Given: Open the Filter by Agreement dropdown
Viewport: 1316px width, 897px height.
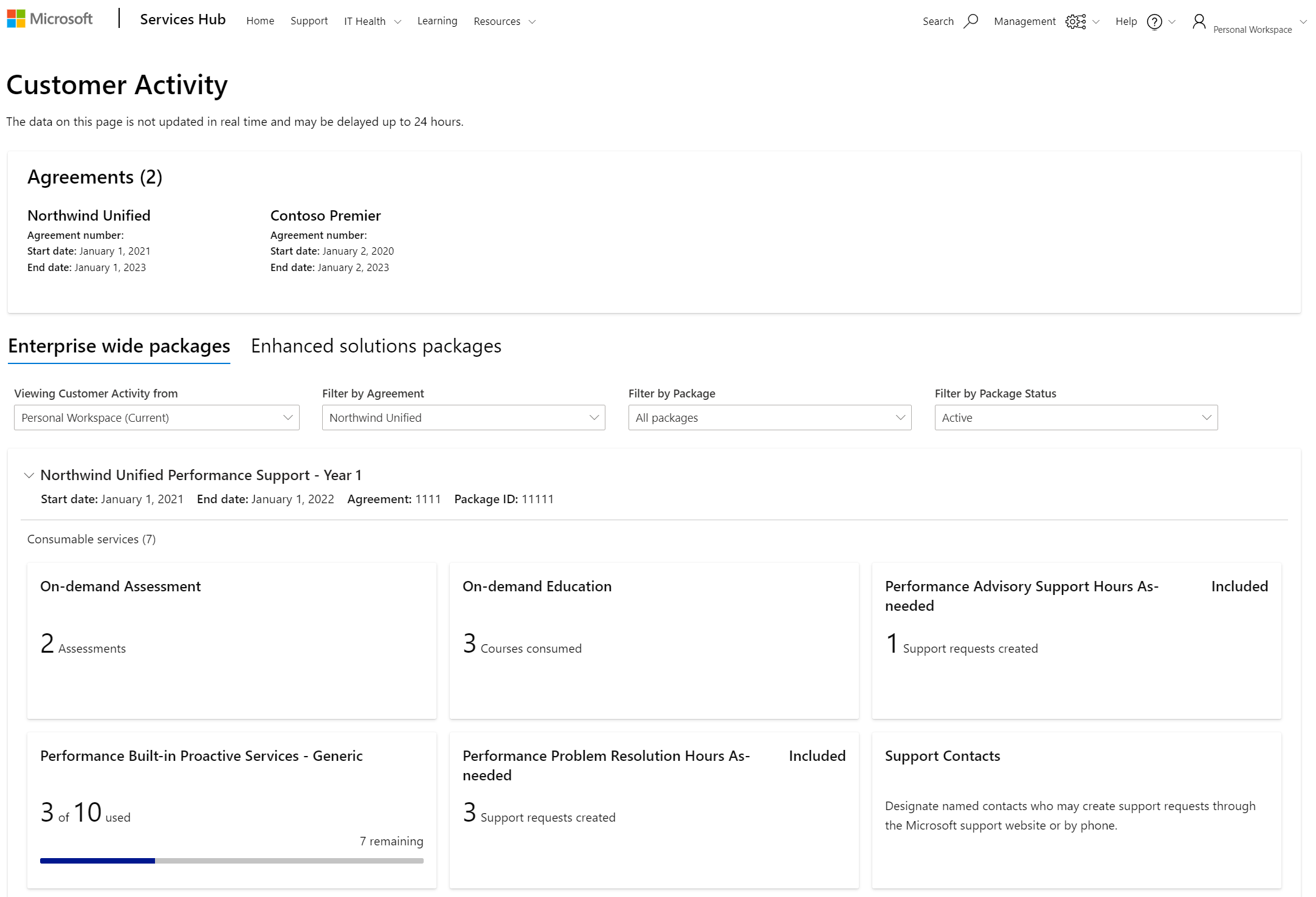Looking at the screenshot, I should (x=463, y=417).
